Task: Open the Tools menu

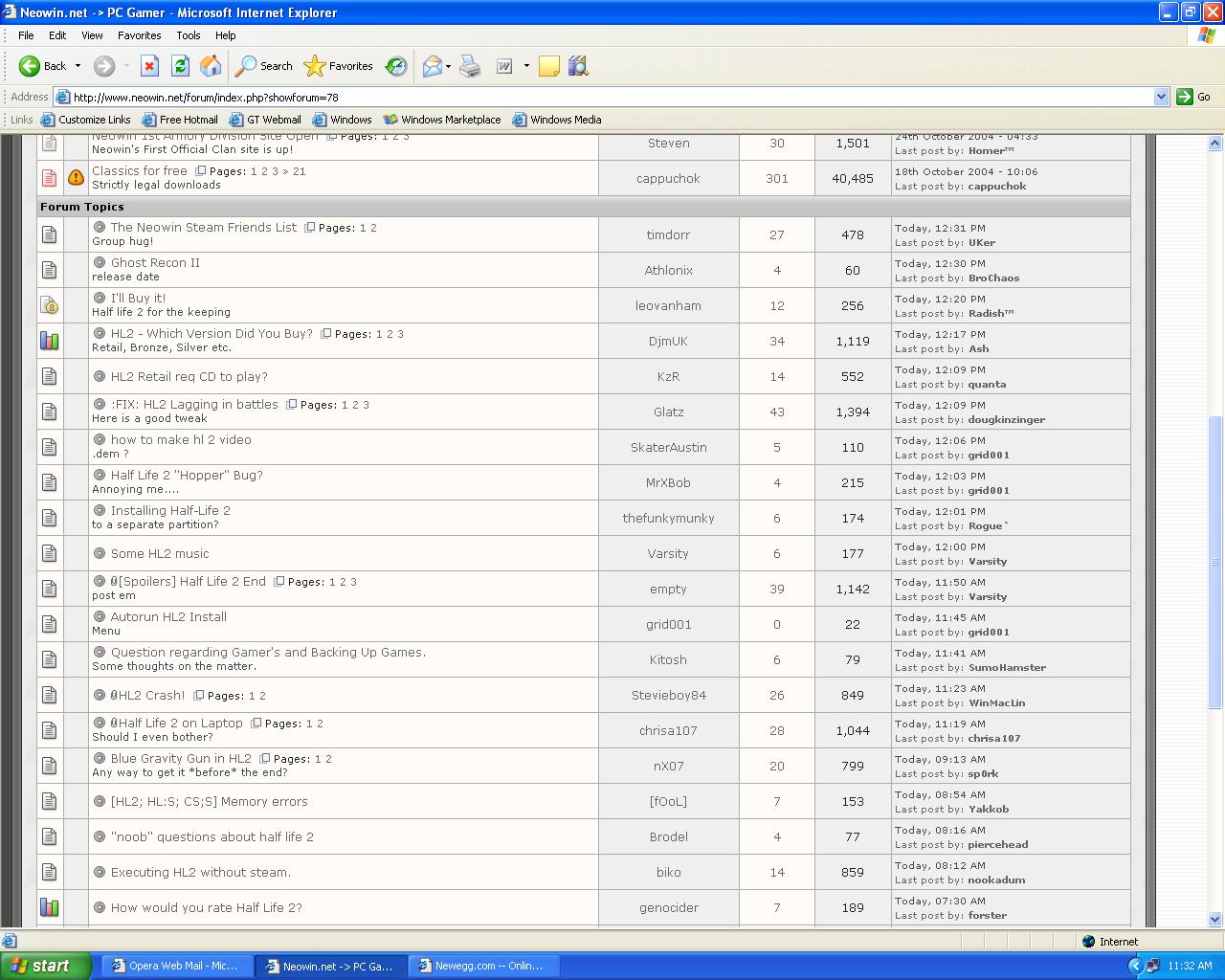Action: (x=188, y=35)
